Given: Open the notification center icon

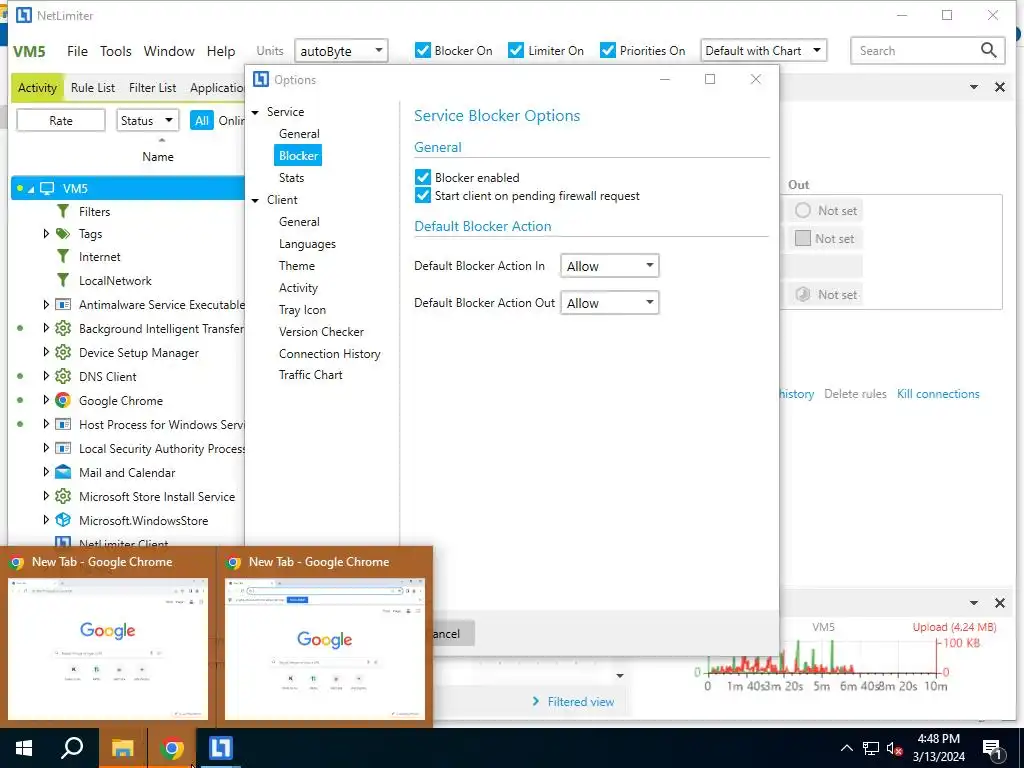Looking at the screenshot, I should point(993,749).
